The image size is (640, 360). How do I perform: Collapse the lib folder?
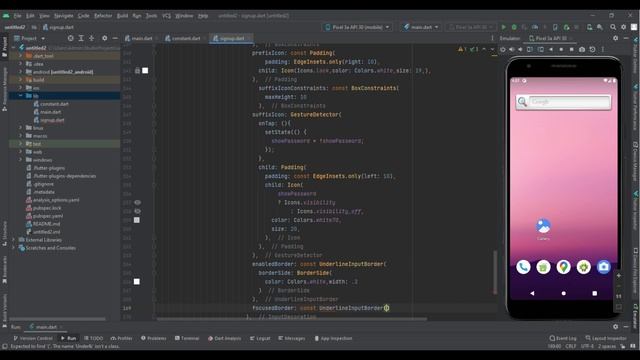20,96
